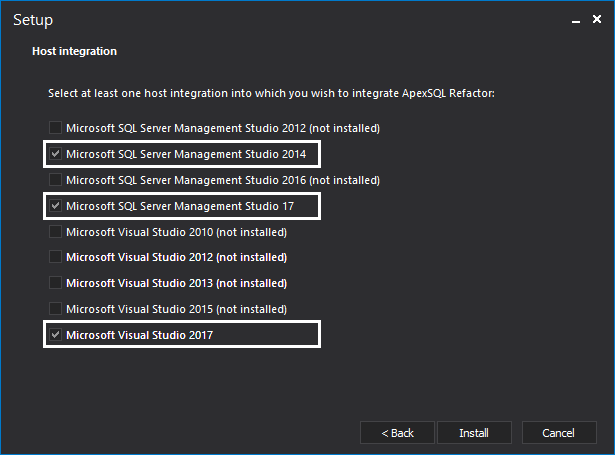Select the 'Microsoft Visual Studio 2017' label
Screen dimensions: 615x455
tap(139, 335)
